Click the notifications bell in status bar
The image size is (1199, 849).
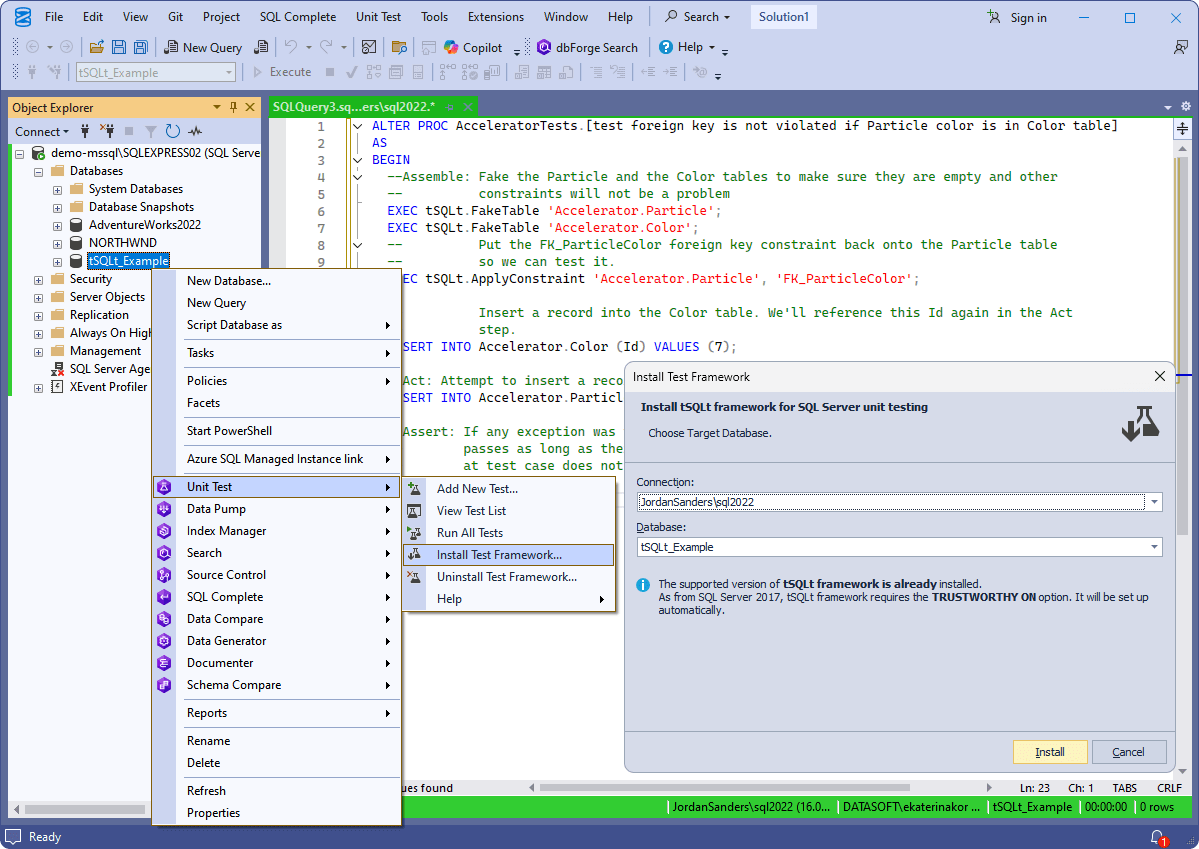coord(1158,838)
